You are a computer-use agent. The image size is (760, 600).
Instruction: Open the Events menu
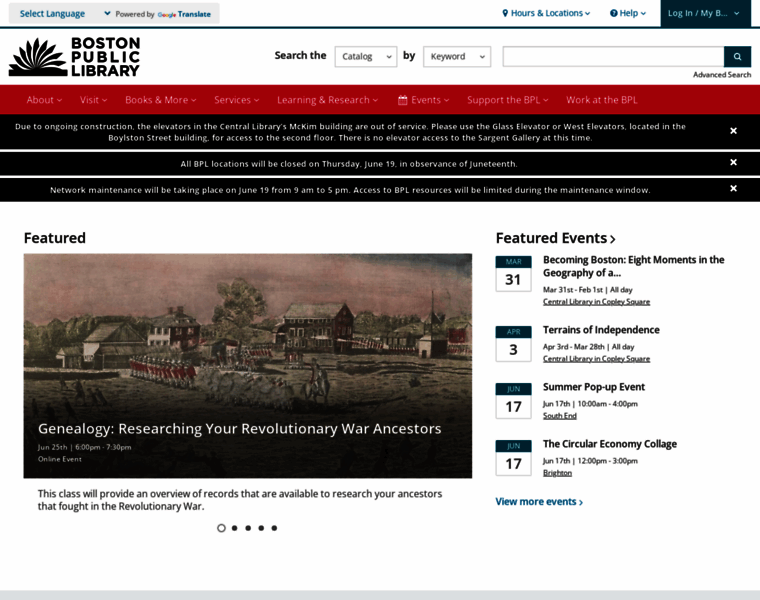(x=424, y=100)
